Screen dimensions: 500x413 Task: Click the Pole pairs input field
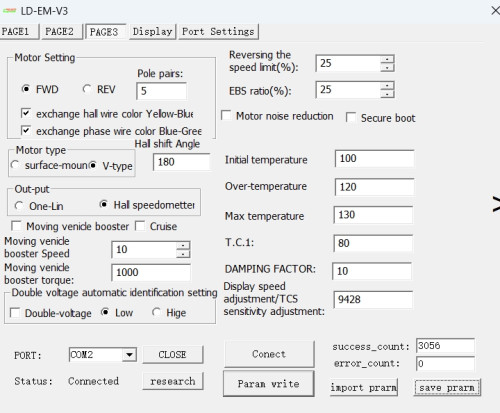point(161,91)
